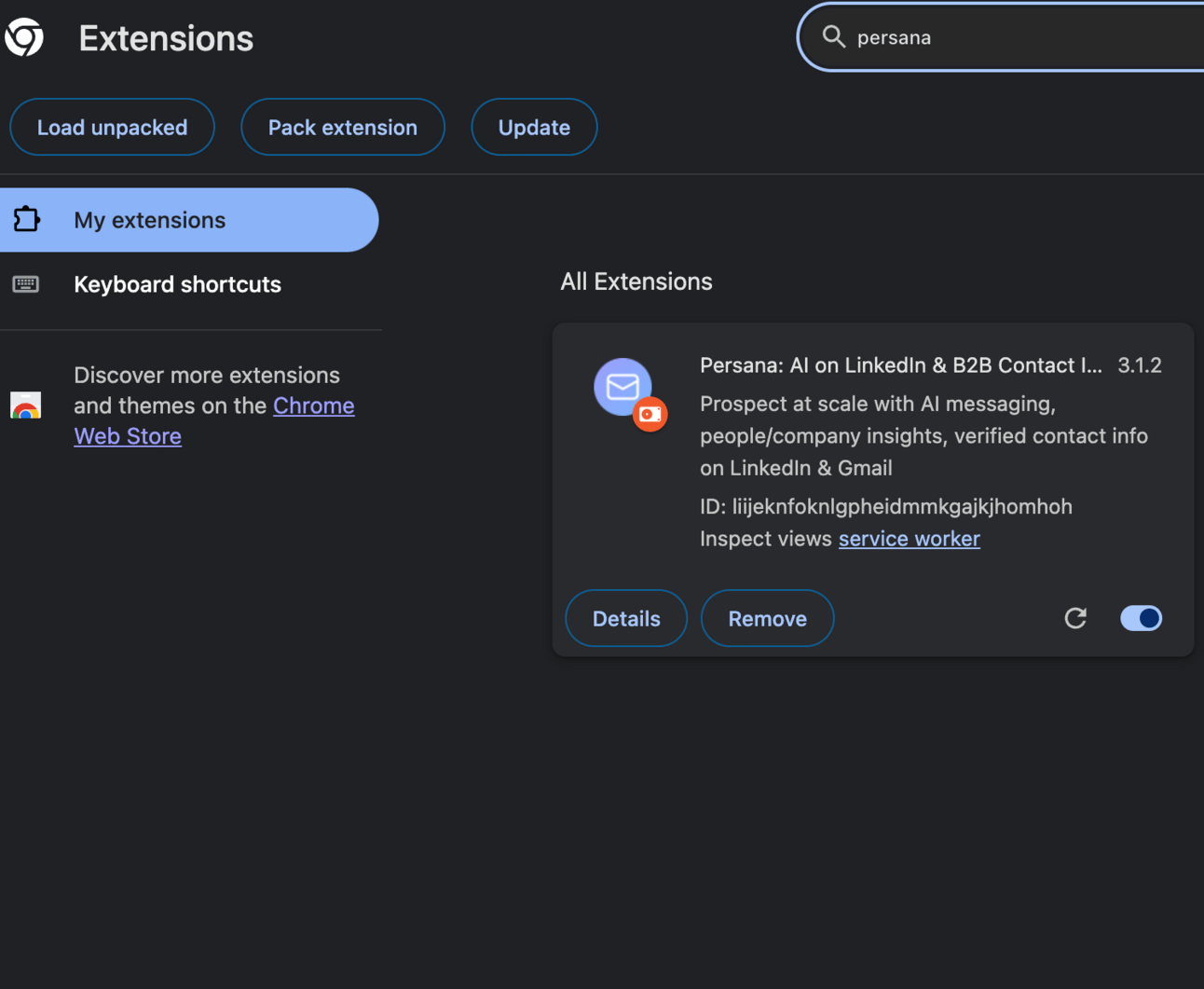Click the search magnifier icon
Viewport: 1204px width, 989px height.
coord(833,37)
